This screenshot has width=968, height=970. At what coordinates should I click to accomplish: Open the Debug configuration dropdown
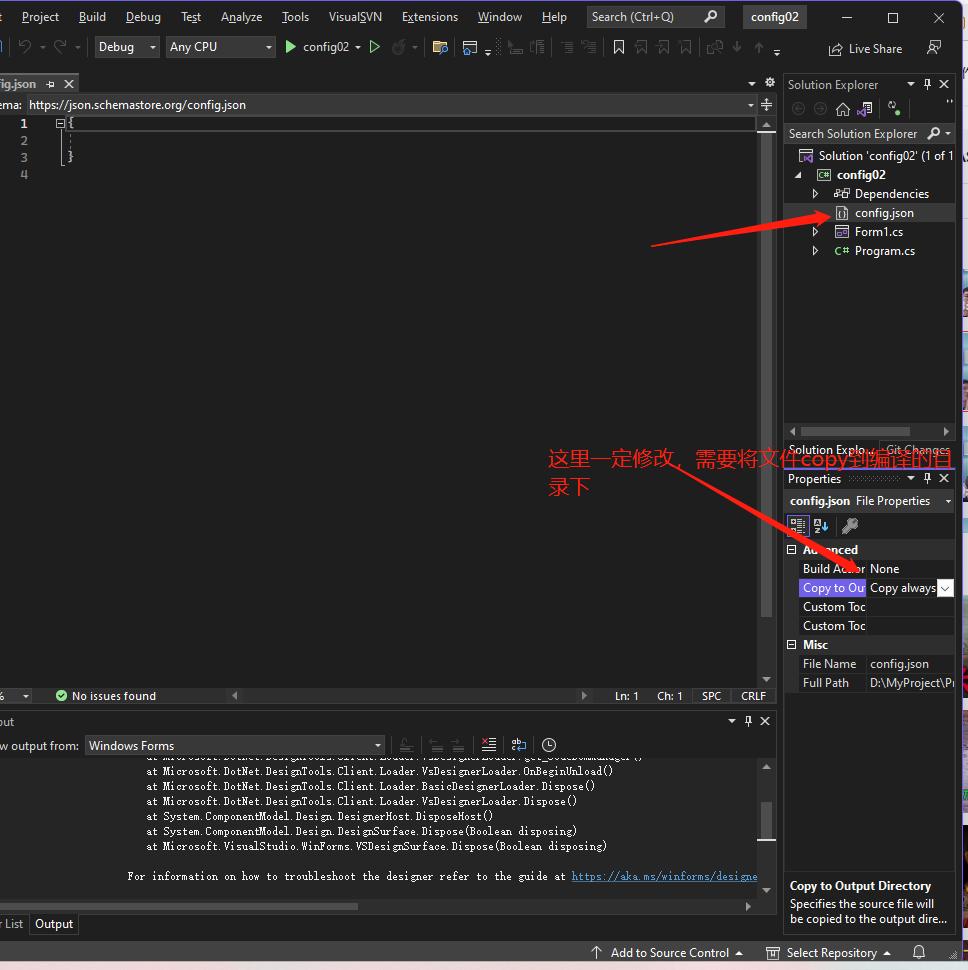[127, 47]
